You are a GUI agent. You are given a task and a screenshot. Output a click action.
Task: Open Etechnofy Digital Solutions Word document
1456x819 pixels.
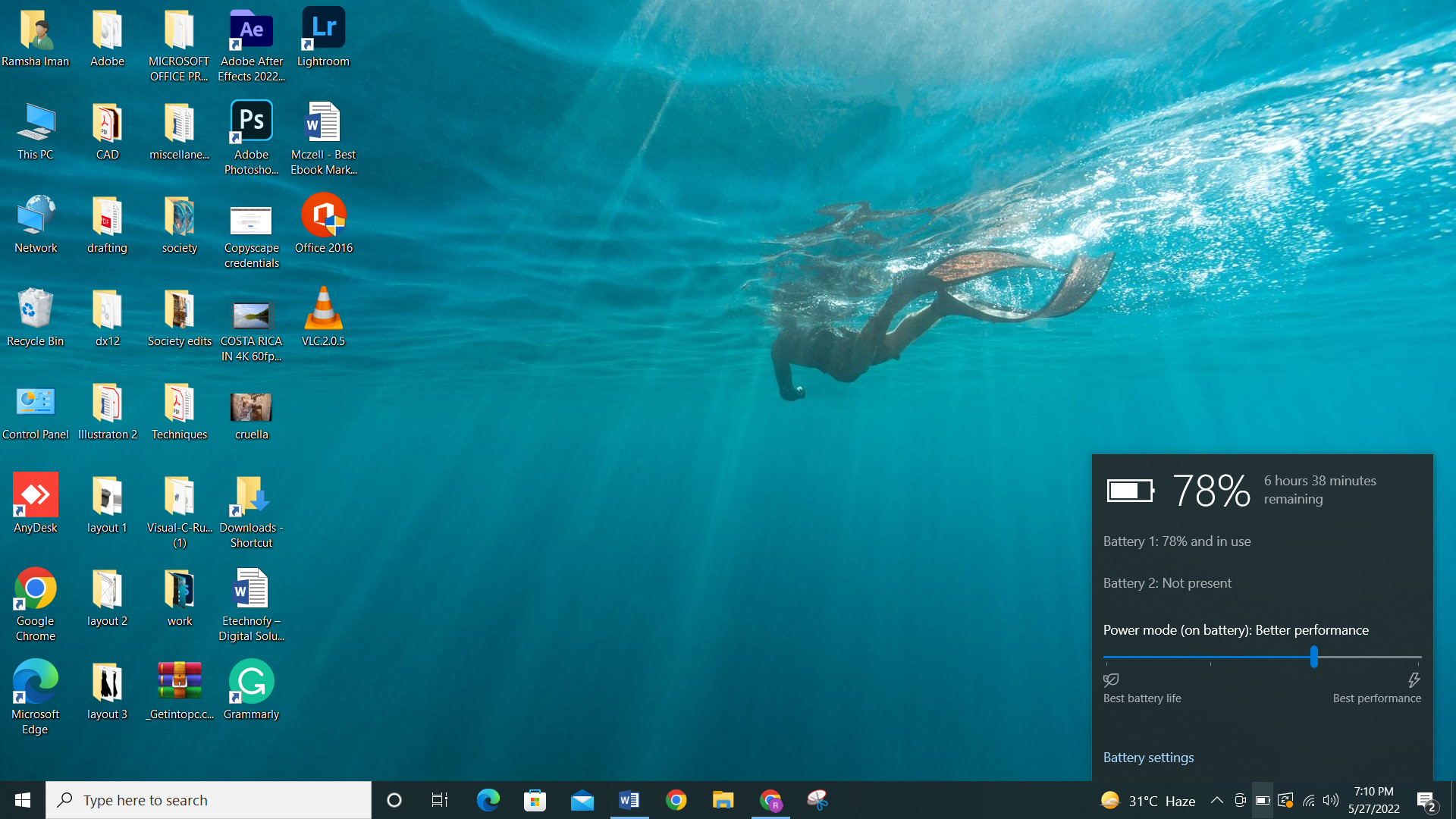click(252, 605)
